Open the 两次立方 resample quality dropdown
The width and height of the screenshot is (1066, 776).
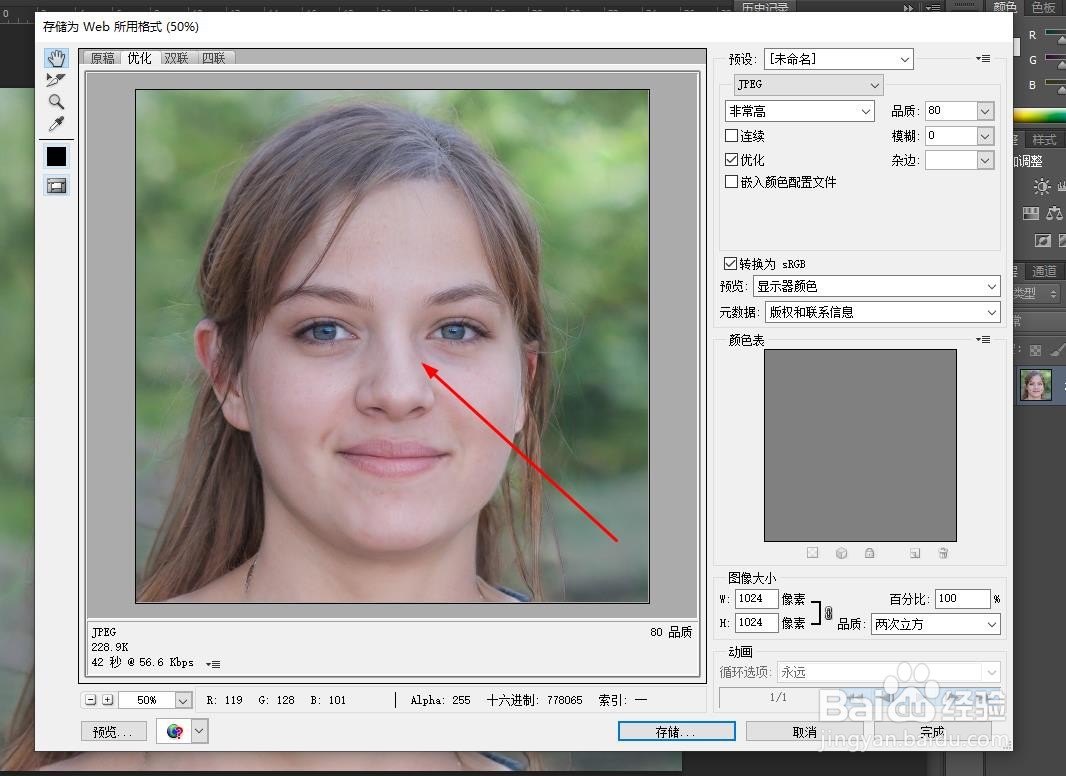(x=935, y=624)
